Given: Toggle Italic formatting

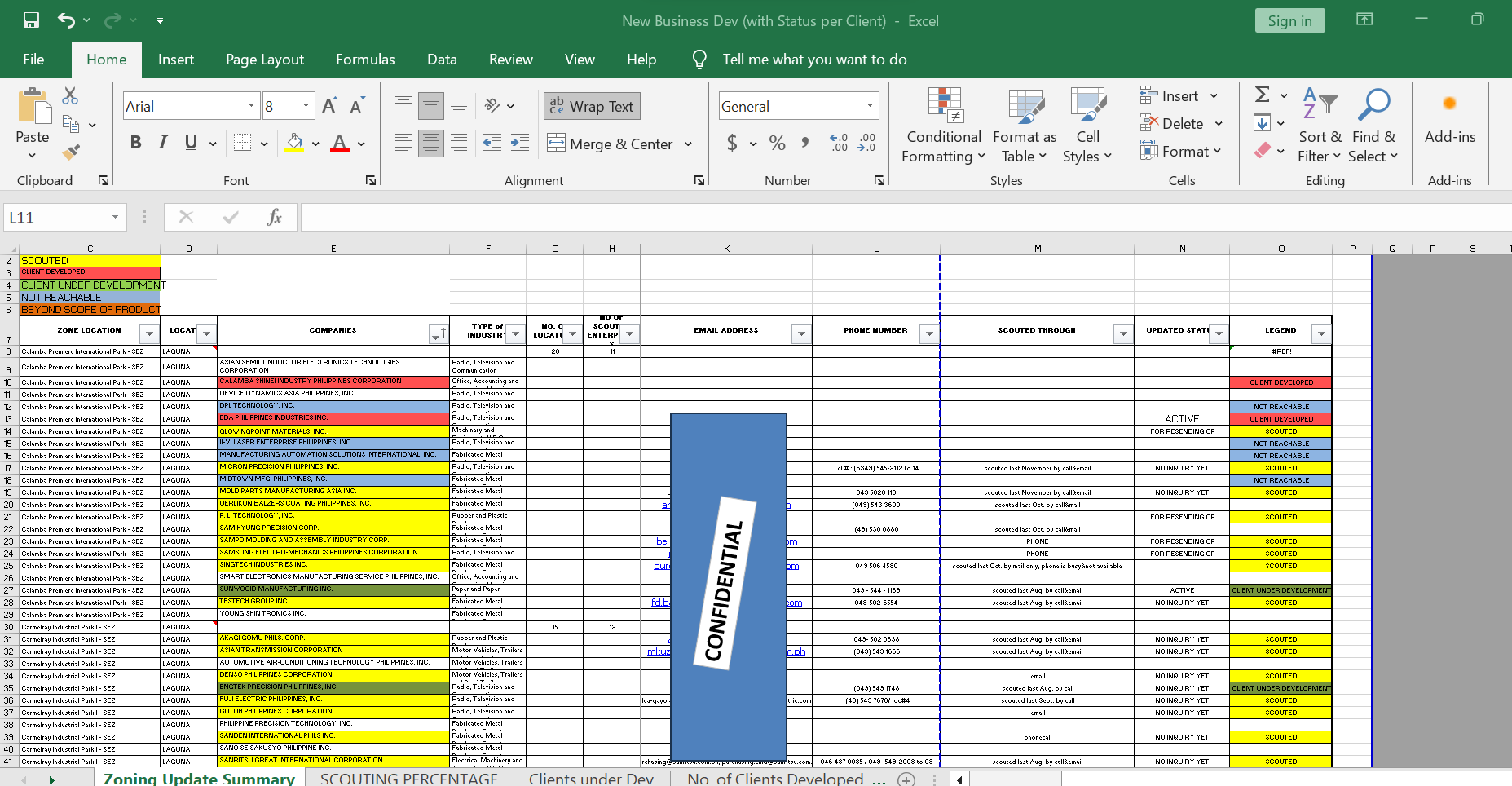Looking at the screenshot, I should click(163, 143).
